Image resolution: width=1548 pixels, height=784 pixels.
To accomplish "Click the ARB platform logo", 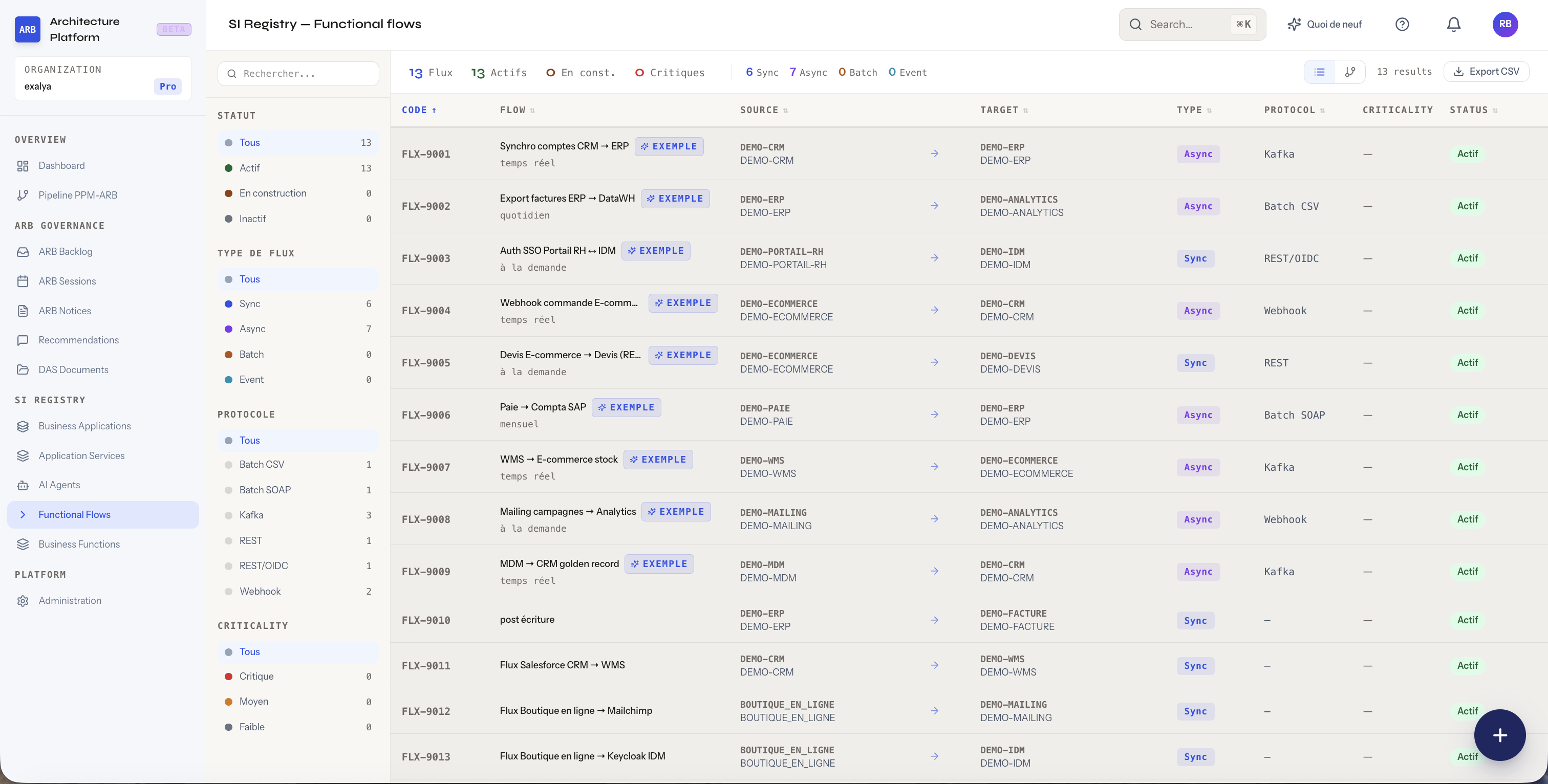I will click(x=28, y=30).
